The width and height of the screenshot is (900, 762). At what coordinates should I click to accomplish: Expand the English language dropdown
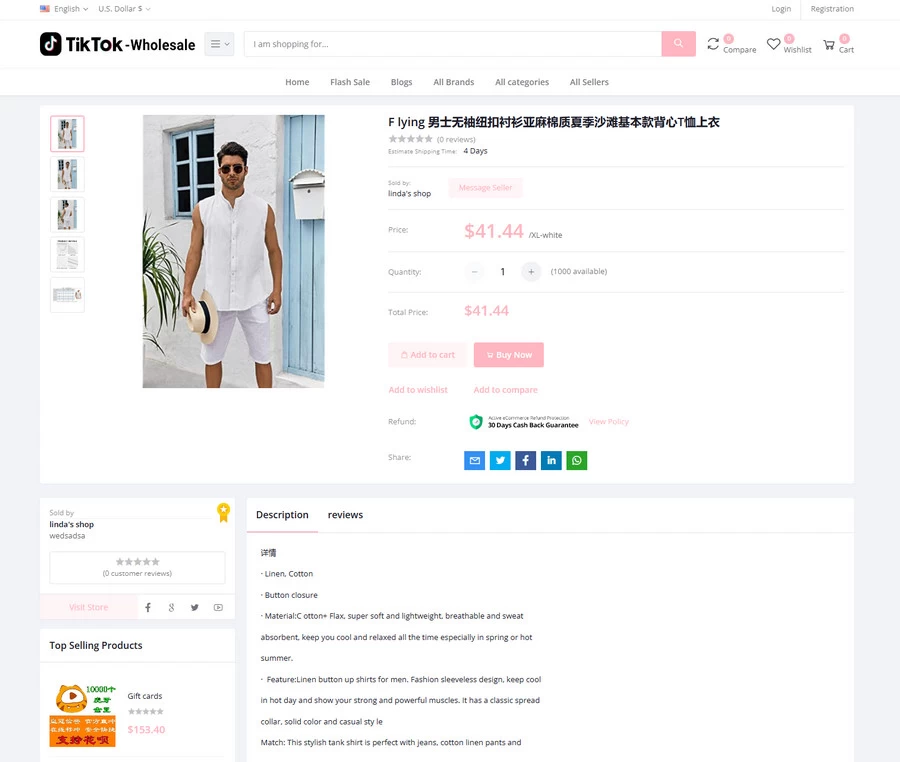point(62,9)
